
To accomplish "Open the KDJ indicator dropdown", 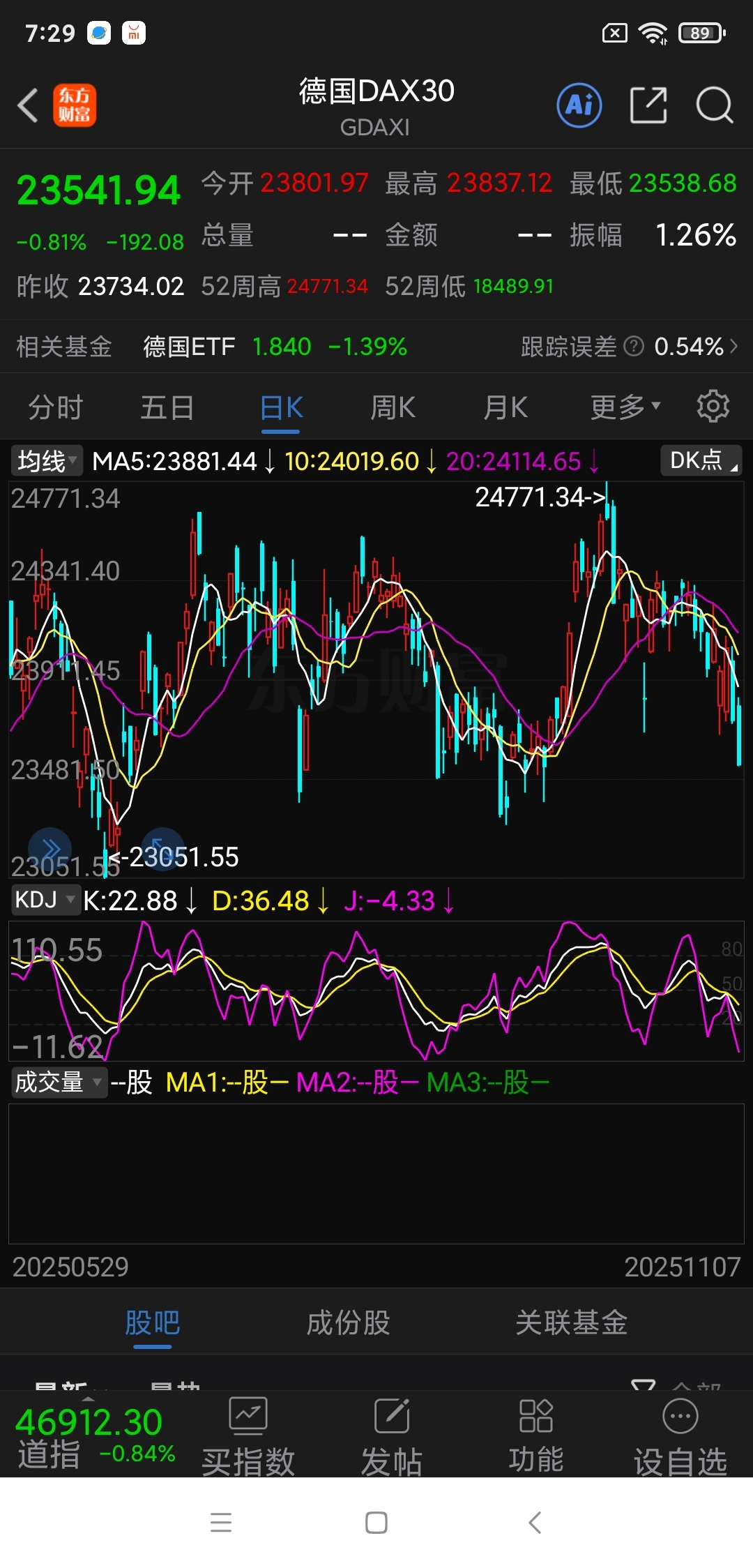I will [45, 900].
